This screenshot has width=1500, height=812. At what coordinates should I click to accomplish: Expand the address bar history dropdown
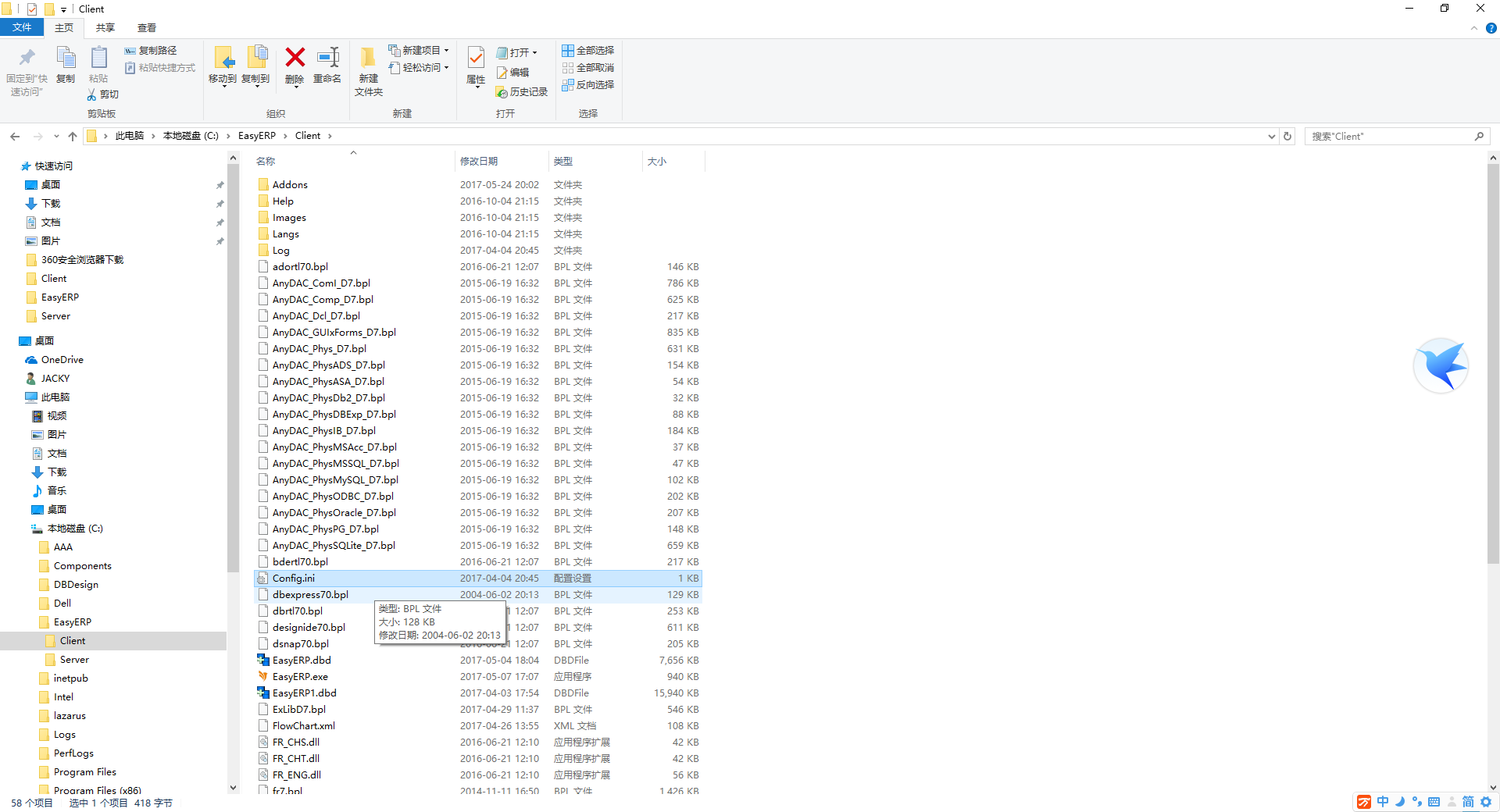[1271, 136]
